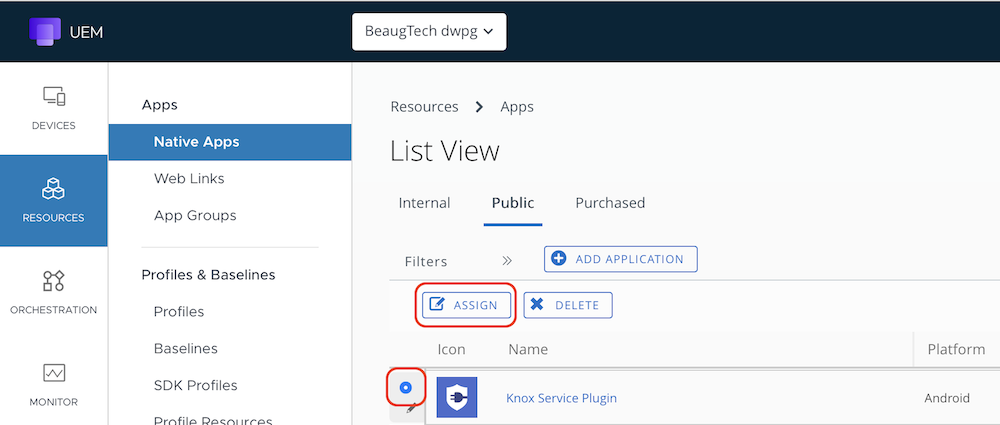
Task: Click the Add Application button
Action: tap(620, 259)
